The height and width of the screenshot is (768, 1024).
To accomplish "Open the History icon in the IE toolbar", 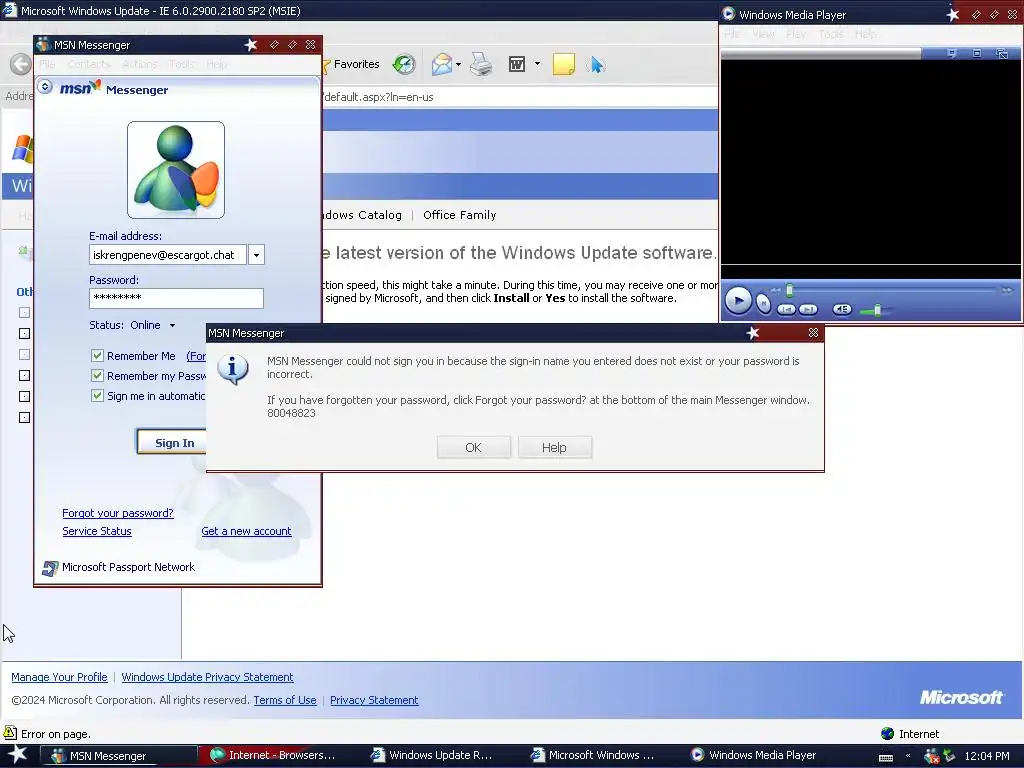I will pos(404,64).
